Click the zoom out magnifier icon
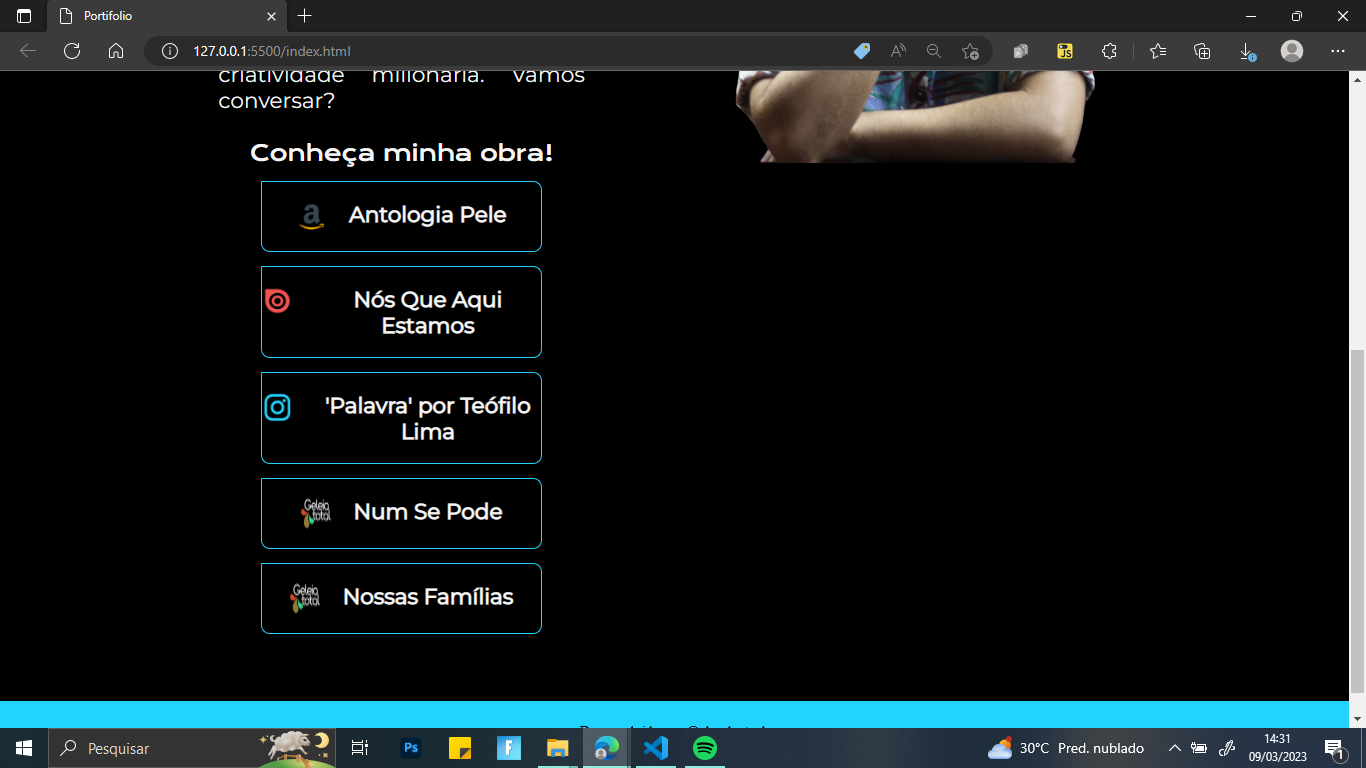1366x768 pixels. pyautogui.click(x=934, y=51)
